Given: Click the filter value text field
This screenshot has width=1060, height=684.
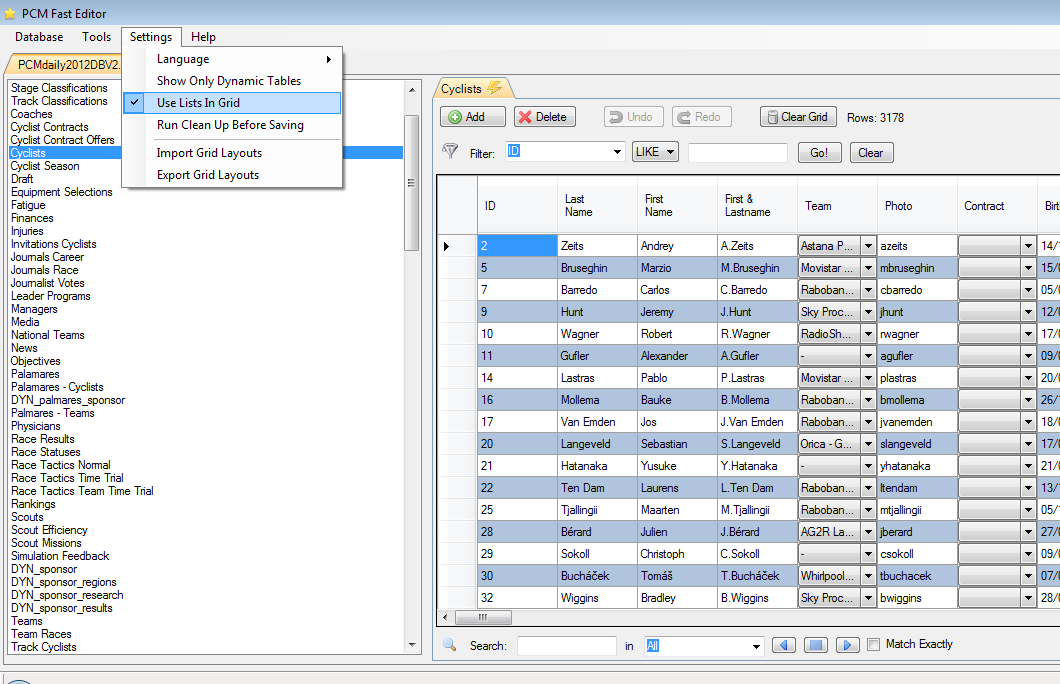Looking at the screenshot, I should pyautogui.click(x=737, y=153).
